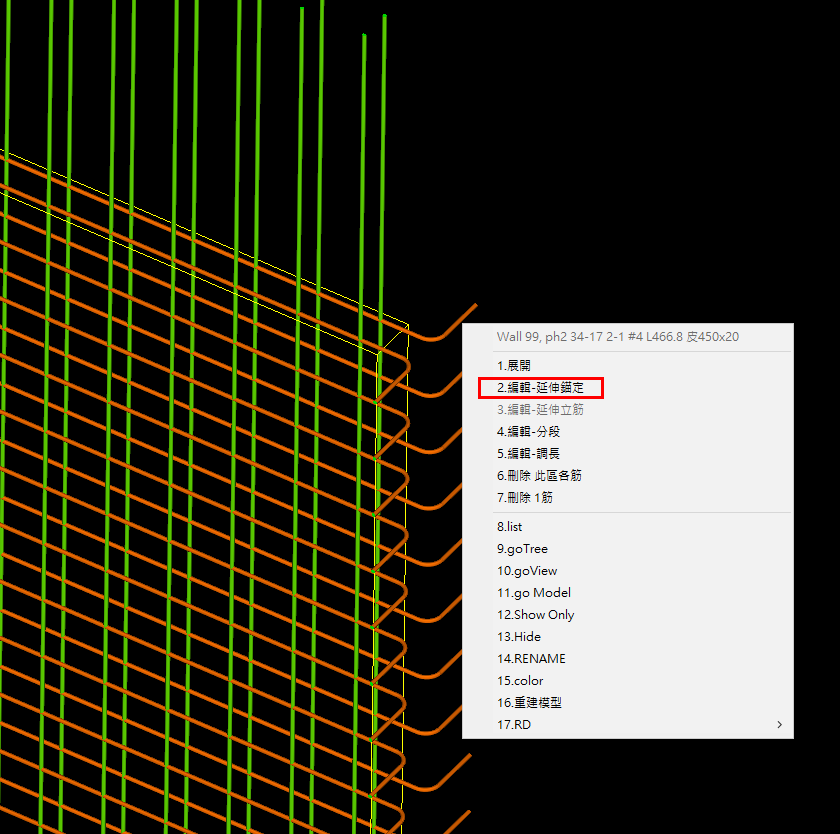Select 13.Hide menu entry

click(x=627, y=636)
